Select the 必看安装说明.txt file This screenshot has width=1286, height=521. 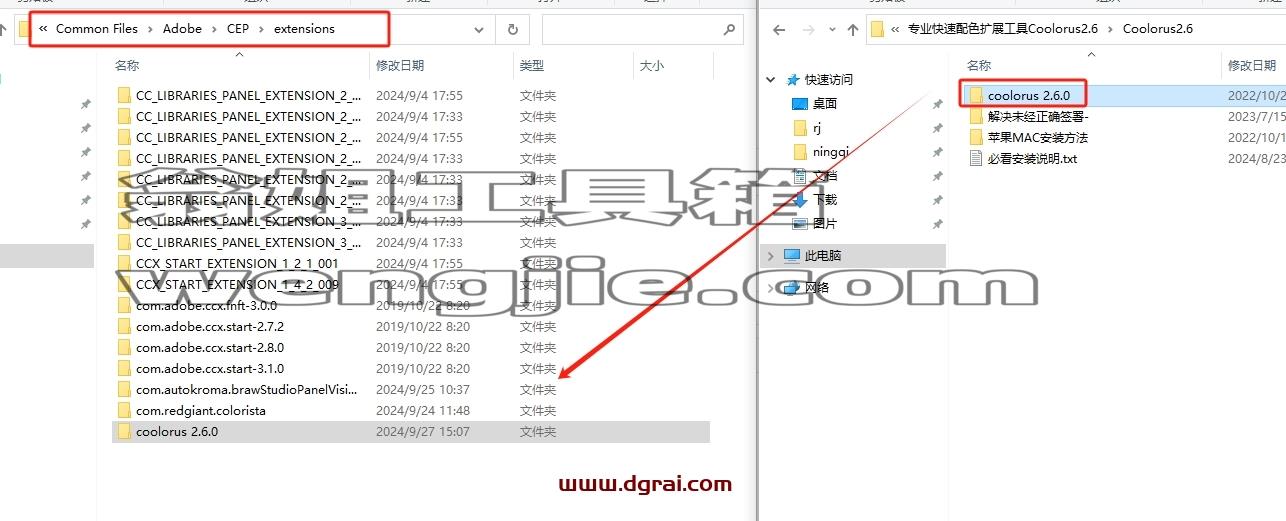1031,158
